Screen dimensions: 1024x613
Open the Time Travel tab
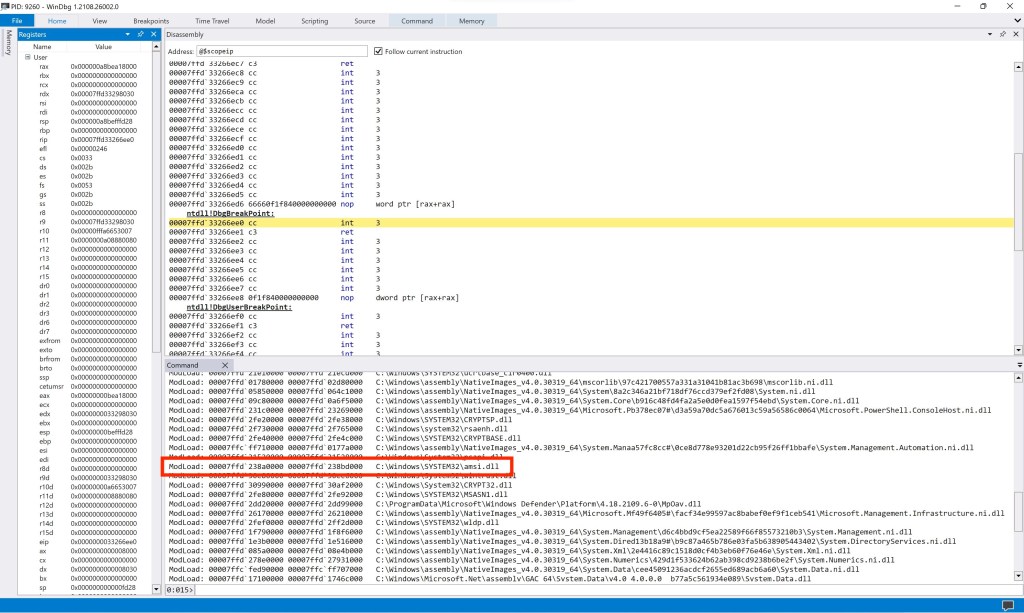click(211, 20)
